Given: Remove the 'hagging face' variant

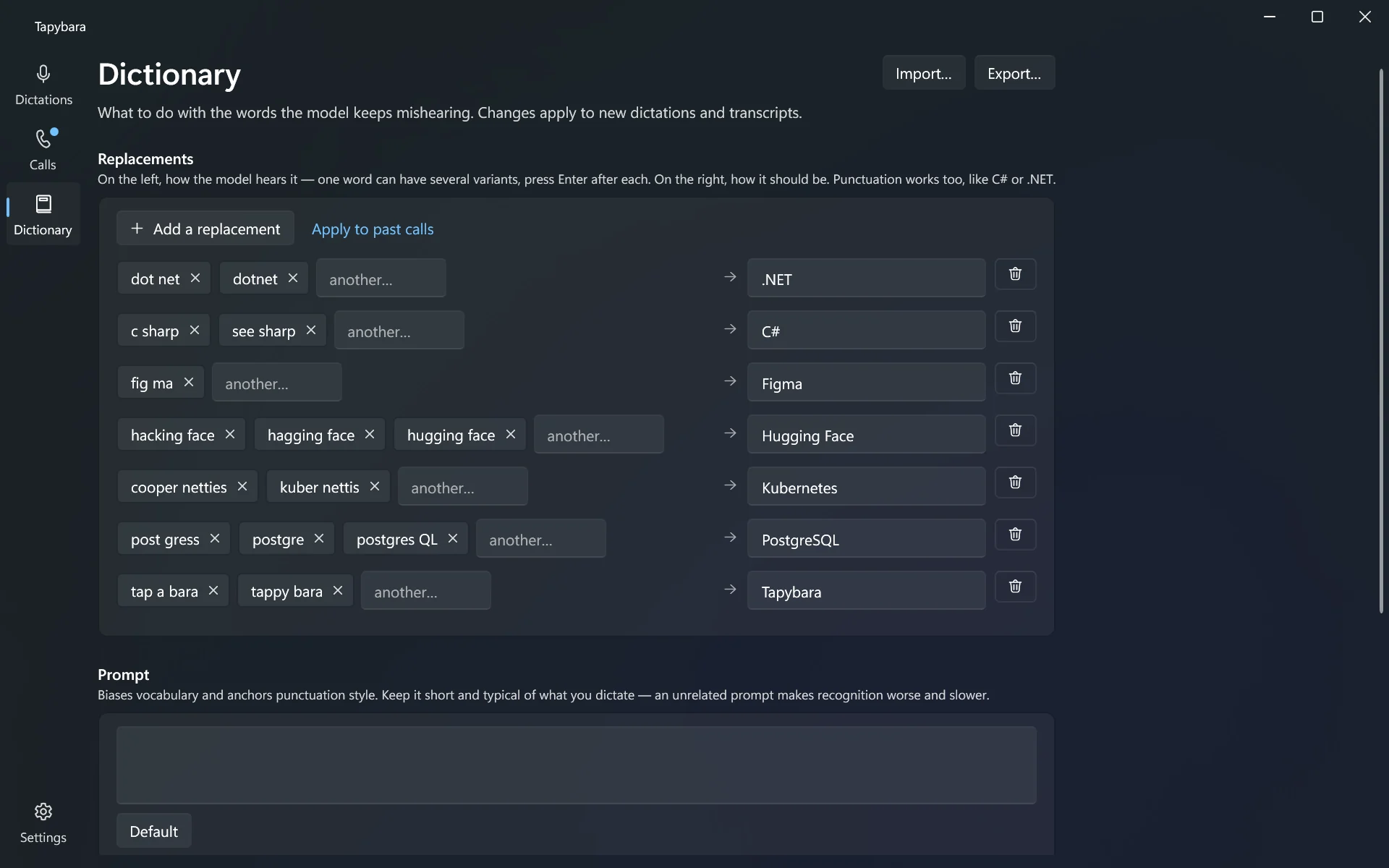Looking at the screenshot, I should tap(370, 434).
